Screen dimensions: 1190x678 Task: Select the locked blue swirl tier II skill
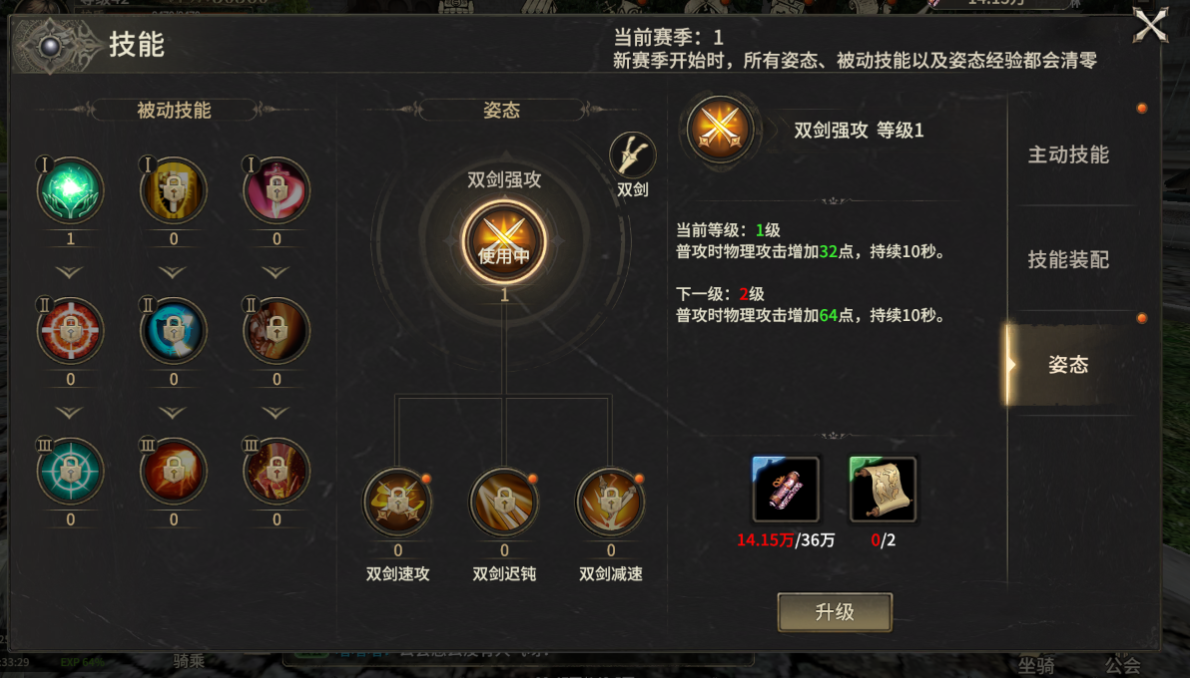173,330
